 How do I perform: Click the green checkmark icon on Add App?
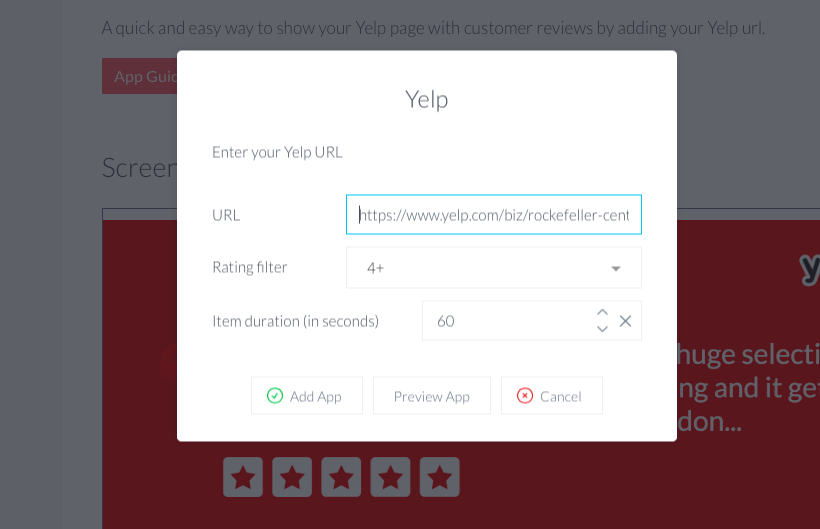tap(275, 396)
